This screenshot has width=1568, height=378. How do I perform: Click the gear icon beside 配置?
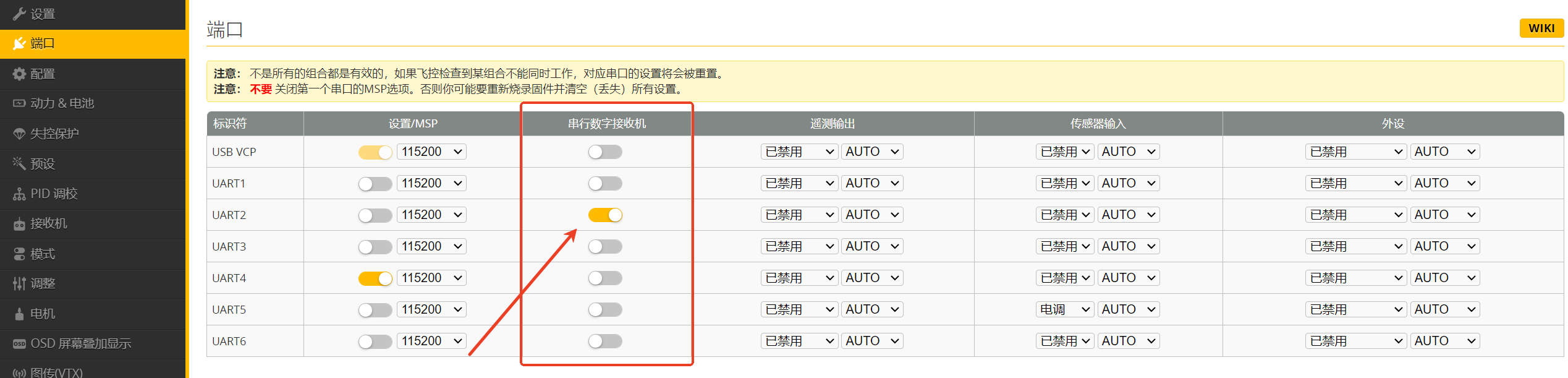pos(19,74)
